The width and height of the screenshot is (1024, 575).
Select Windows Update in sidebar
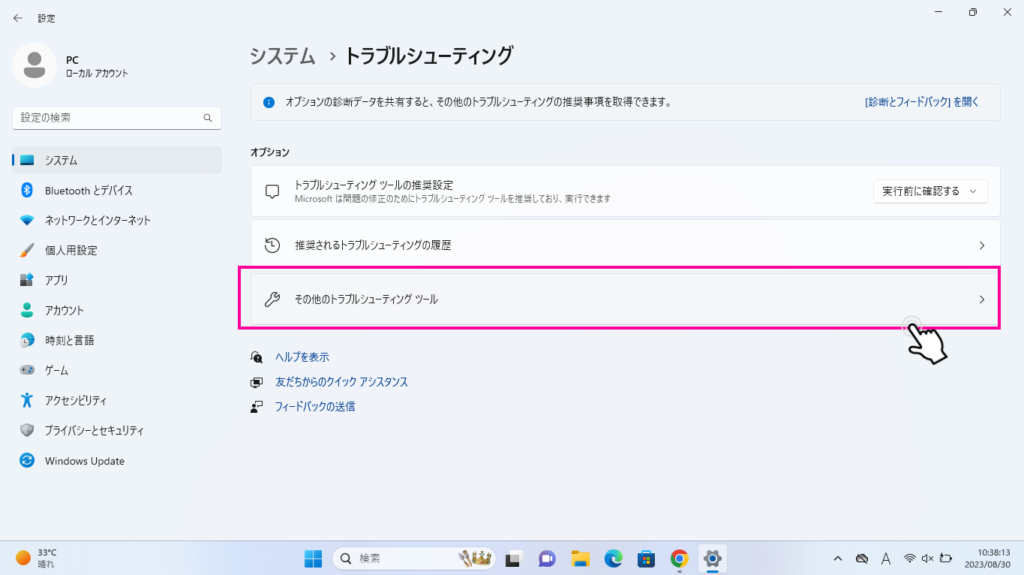pyautogui.click(x=84, y=461)
